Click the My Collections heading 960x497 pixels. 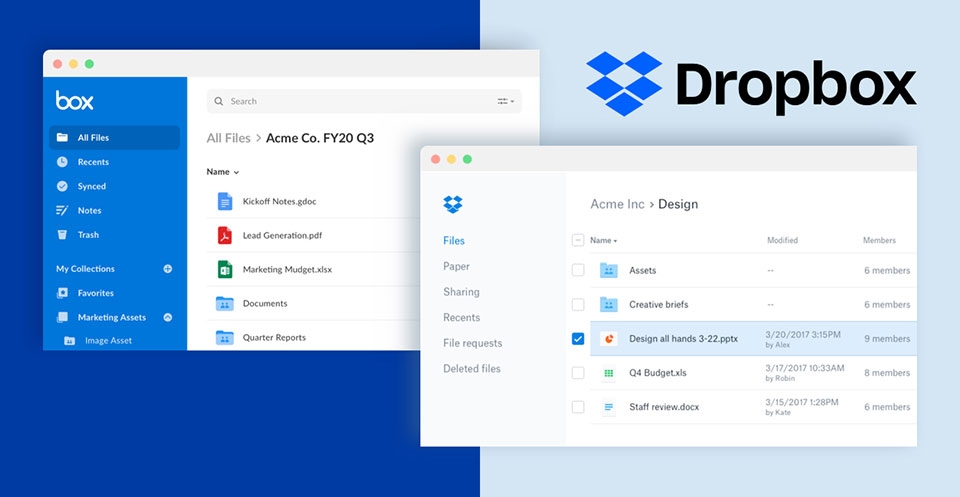click(85, 269)
